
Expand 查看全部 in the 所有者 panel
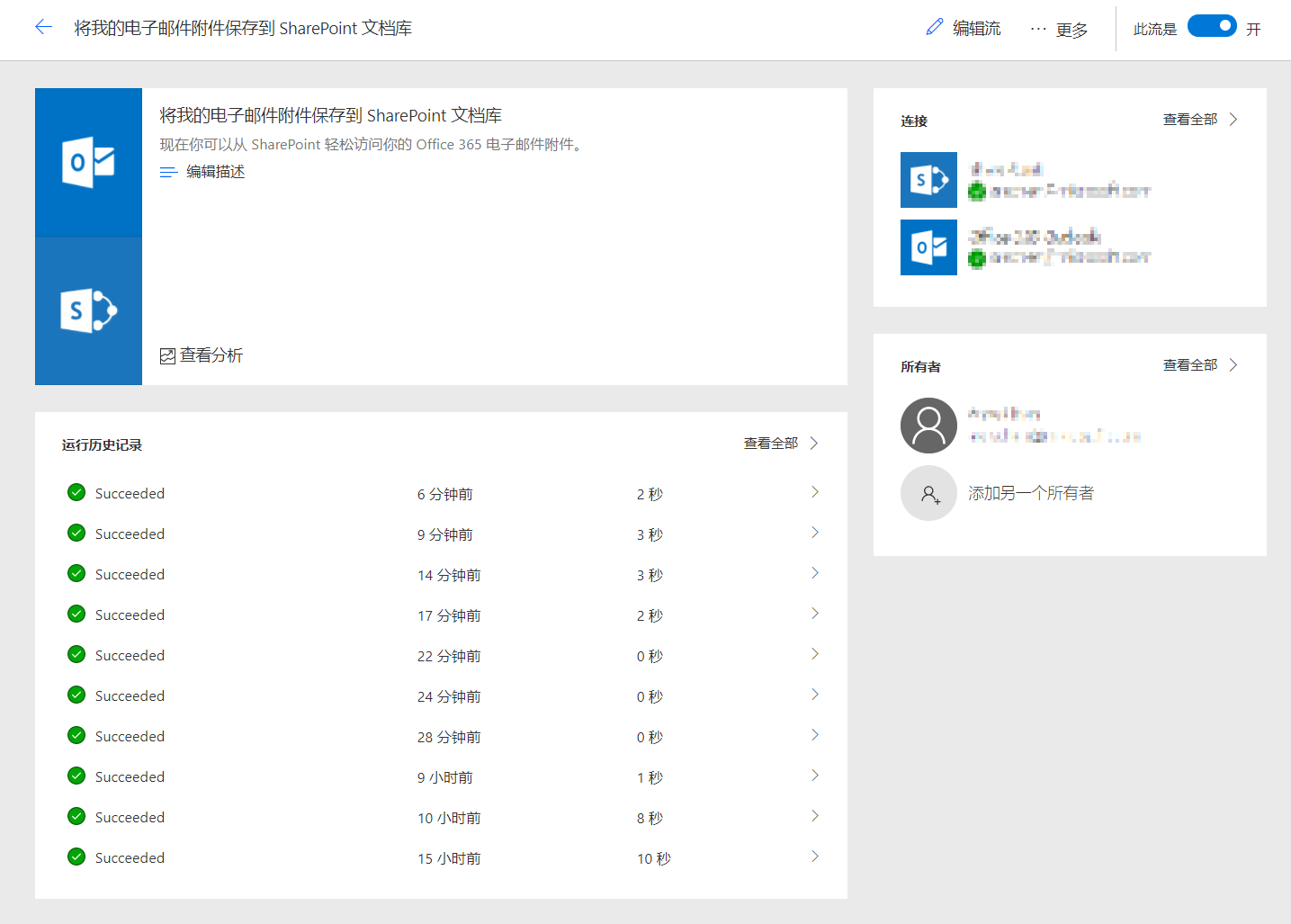(1200, 365)
